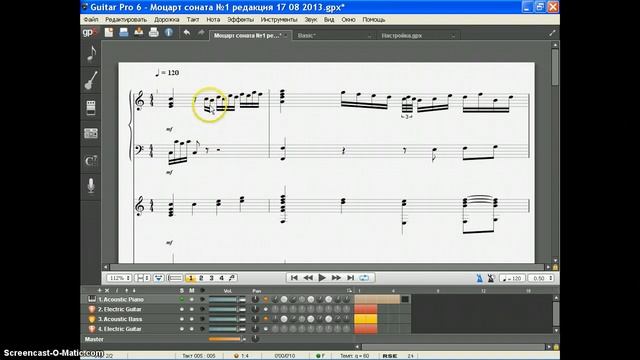Open the Инструменты menu

pos(279,20)
